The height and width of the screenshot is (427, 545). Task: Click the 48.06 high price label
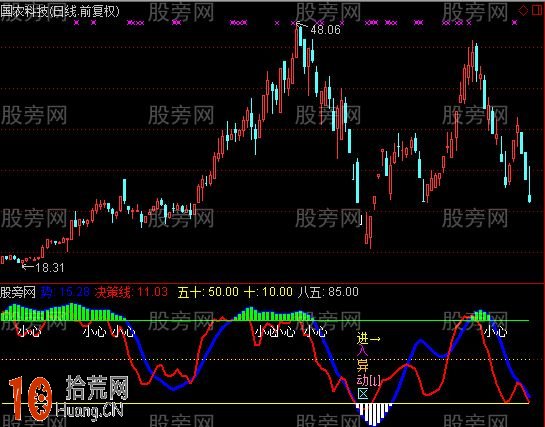[326, 30]
